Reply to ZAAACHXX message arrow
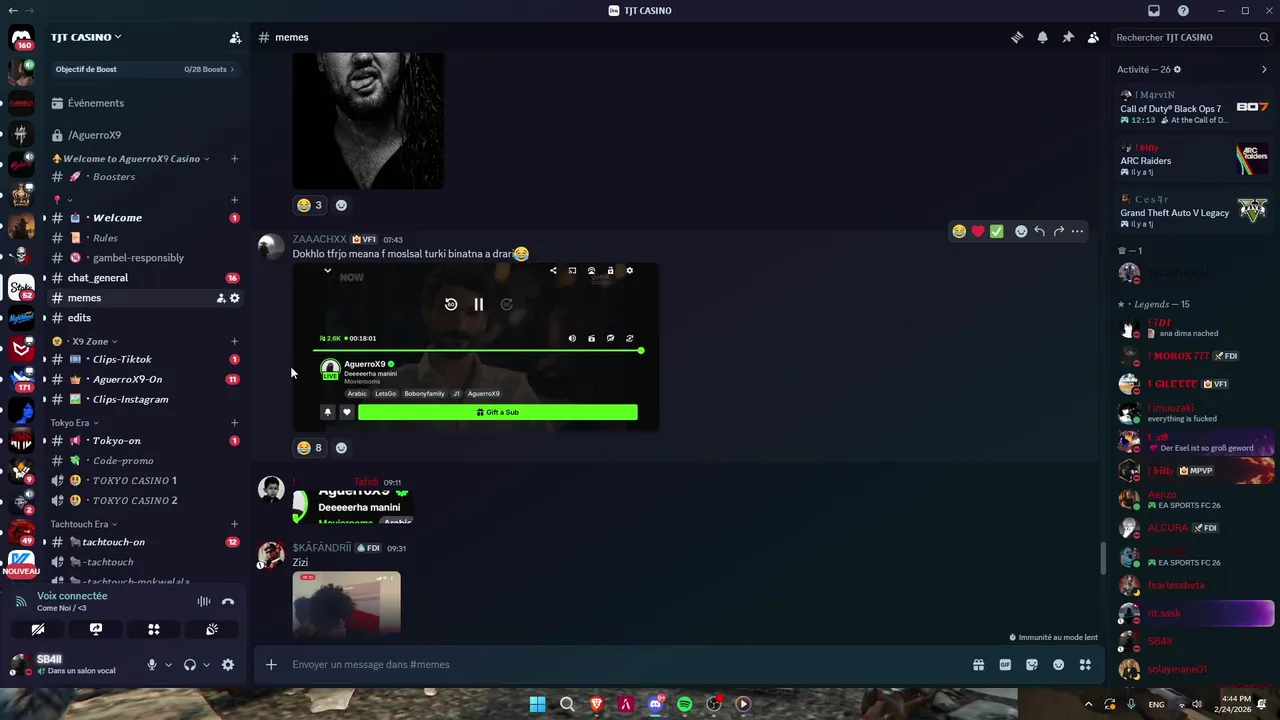The width and height of the screenshot is (1280, 720). click(x=1040, y=231)
